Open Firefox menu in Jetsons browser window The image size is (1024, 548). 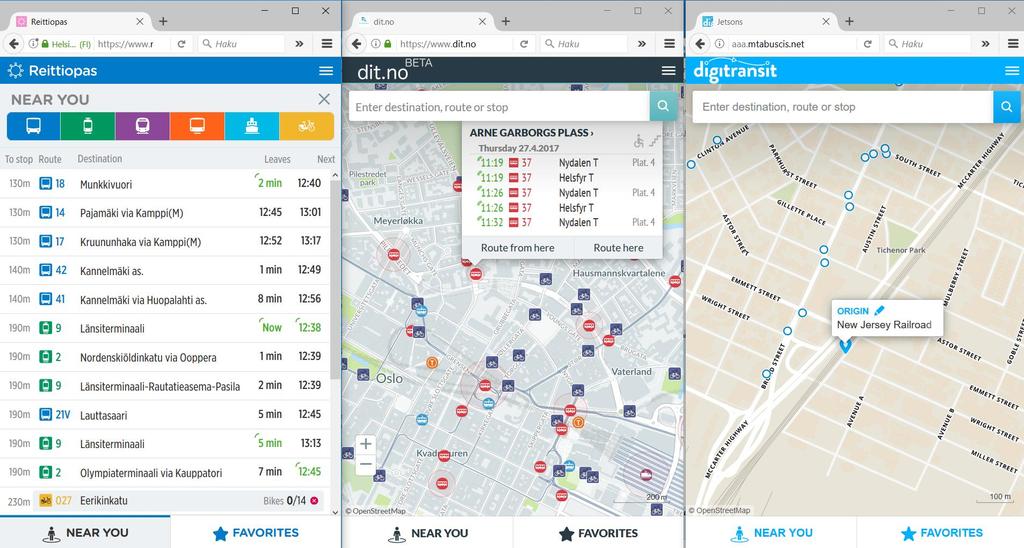click(1013, 44)
